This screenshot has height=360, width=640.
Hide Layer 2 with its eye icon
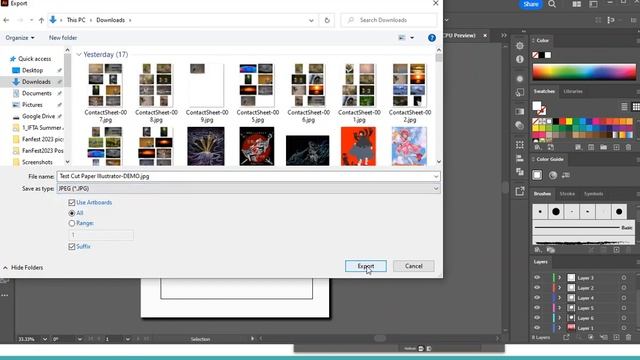point(537,288)
